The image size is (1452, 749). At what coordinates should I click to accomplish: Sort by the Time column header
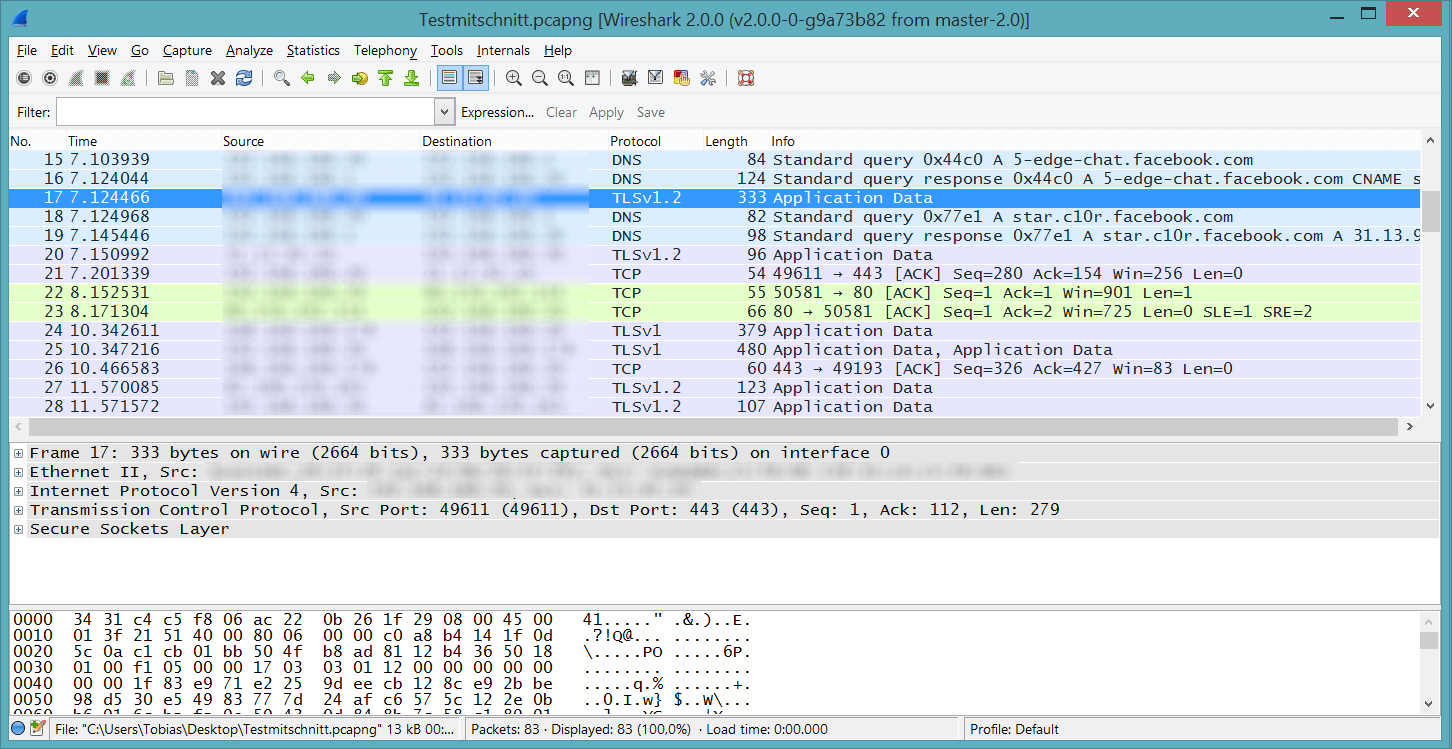click(x=143, y=141)
